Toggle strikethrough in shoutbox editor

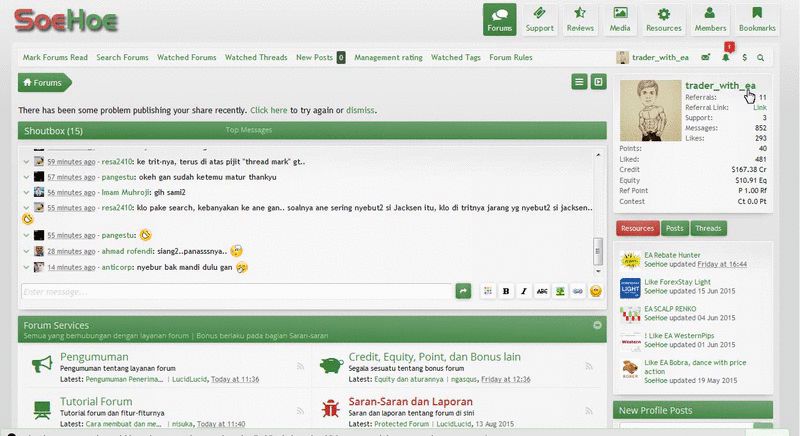click(x=541, y=291)
